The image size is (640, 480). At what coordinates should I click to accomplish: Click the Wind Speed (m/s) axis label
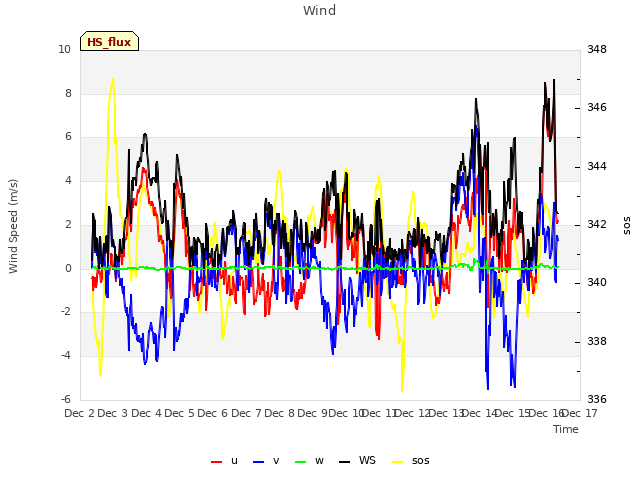[x=13, y=226]
